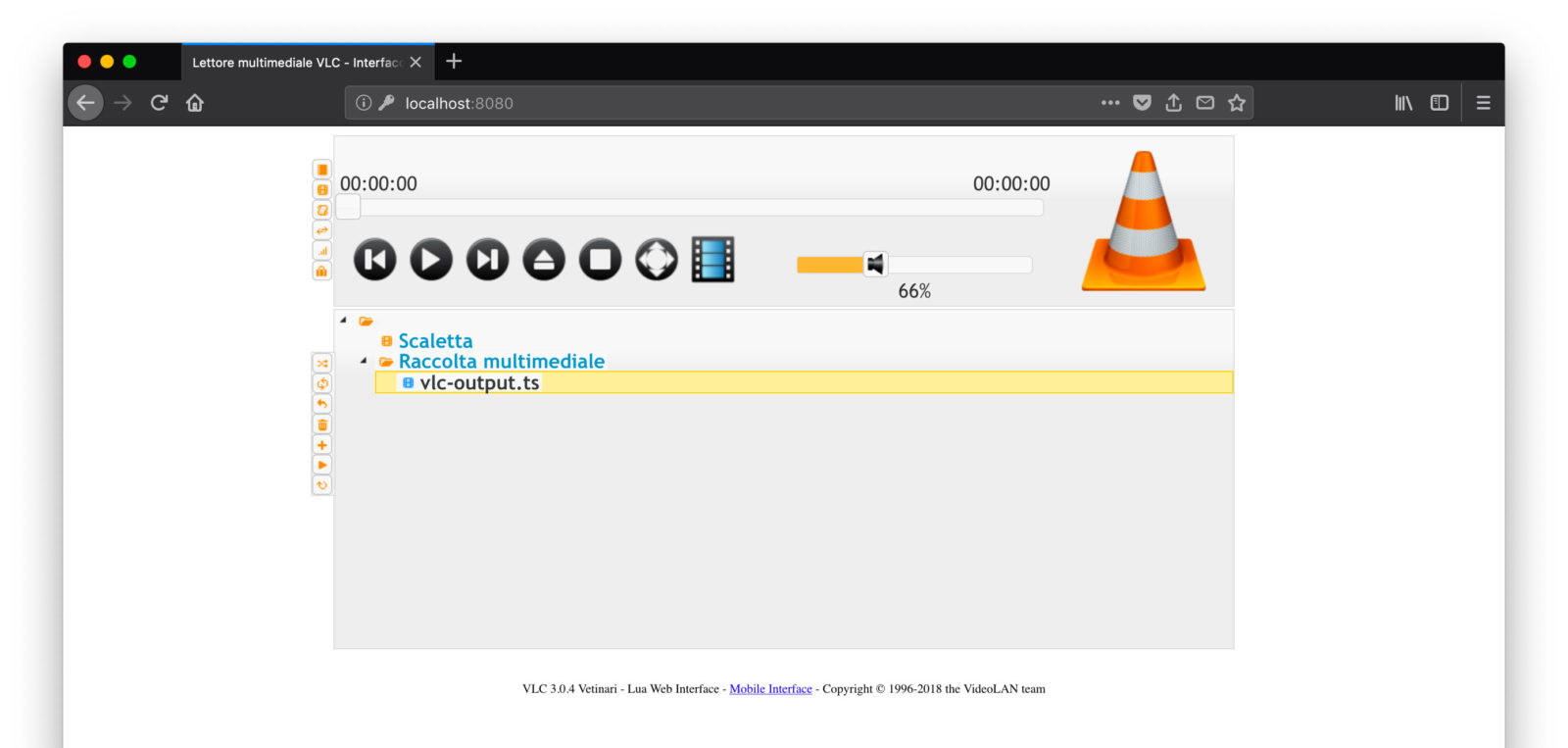Viewport: 1568px width, 748px height.
Task: Open the Scaletta playlist entry
Action: (x=435, y=341)
